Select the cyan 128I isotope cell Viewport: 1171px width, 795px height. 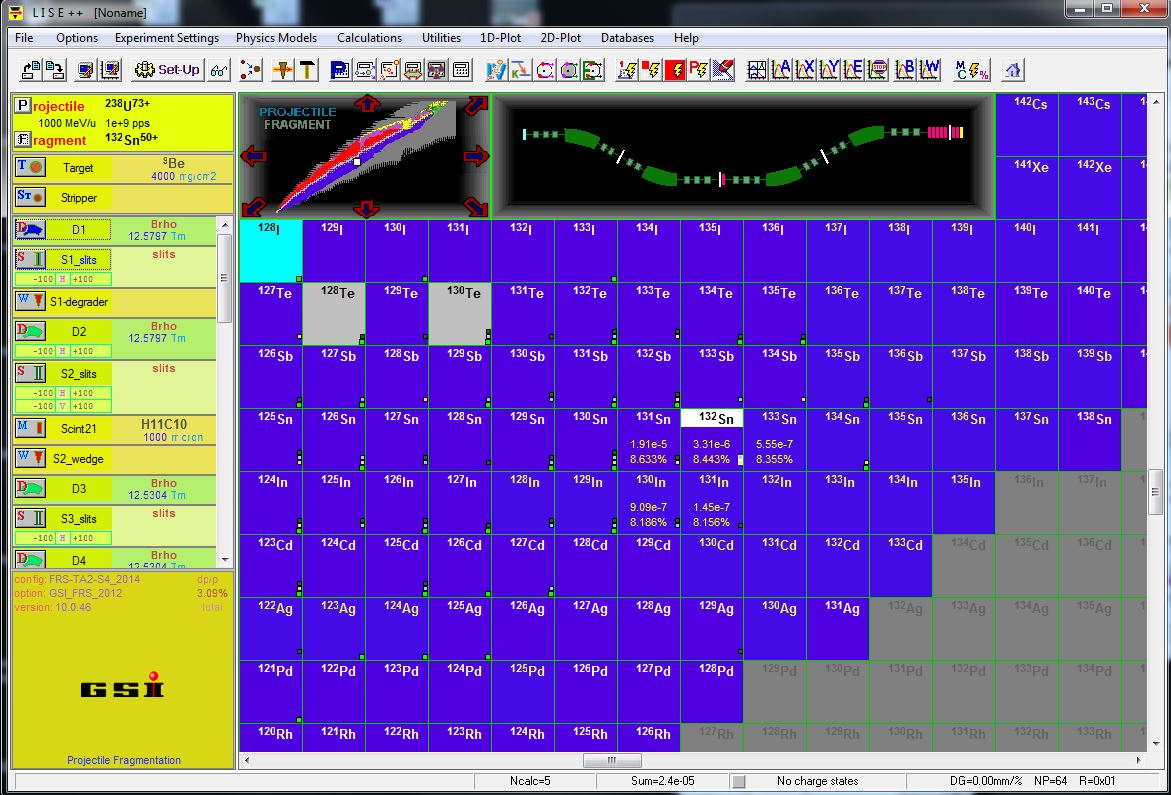(x=271, y=251)
